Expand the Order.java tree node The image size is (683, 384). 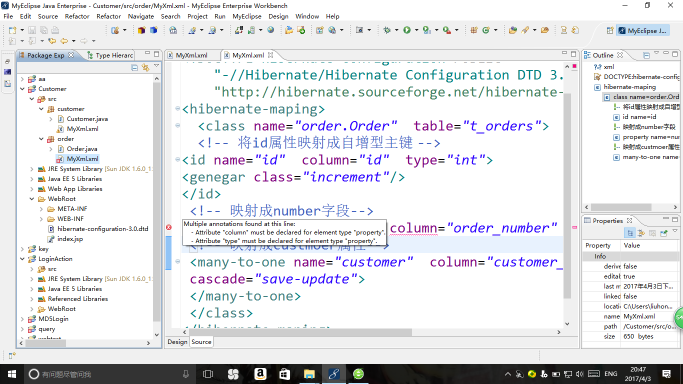(x=51, y=149)
